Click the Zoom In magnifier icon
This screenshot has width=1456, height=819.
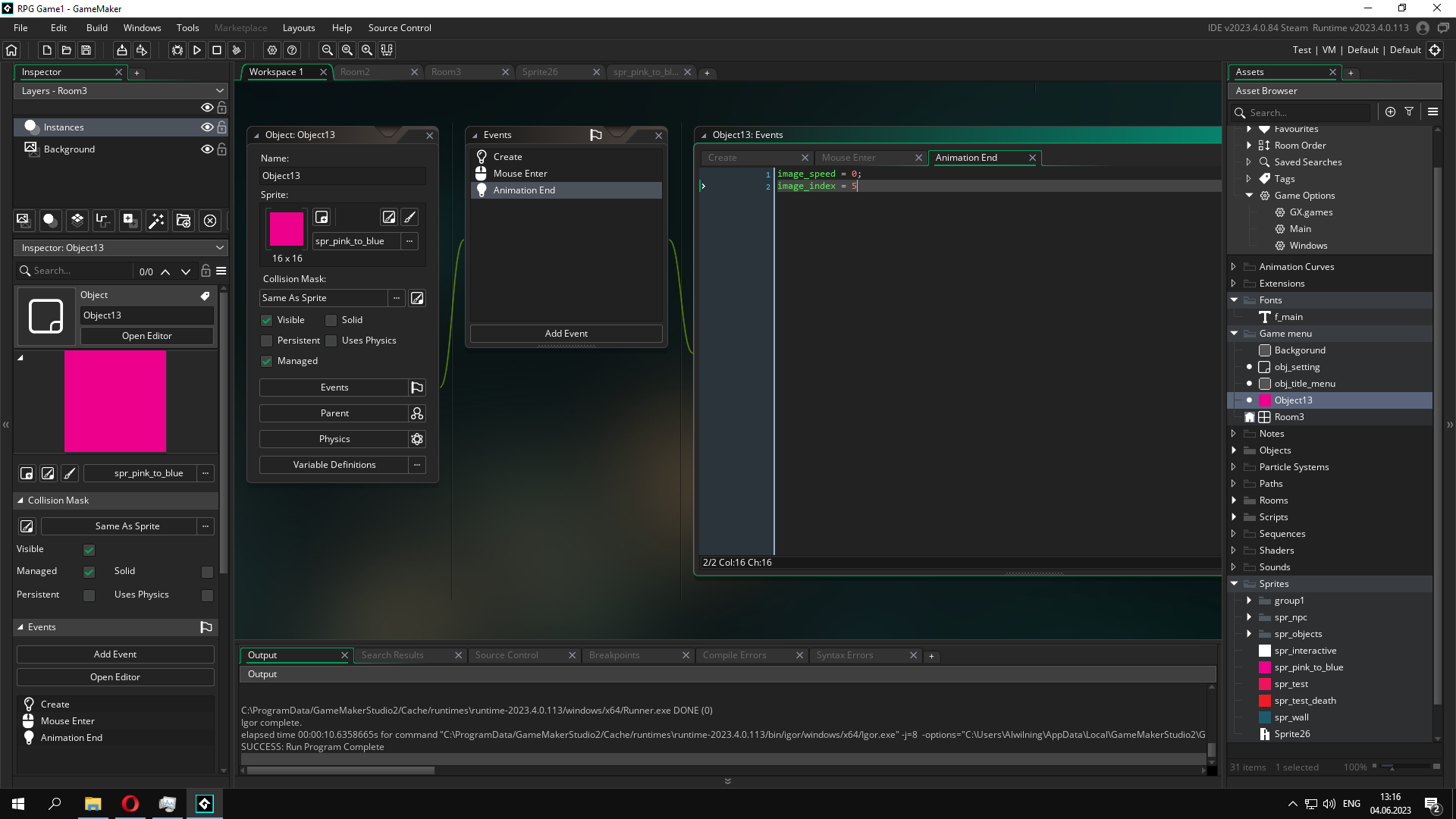(367, 50)
